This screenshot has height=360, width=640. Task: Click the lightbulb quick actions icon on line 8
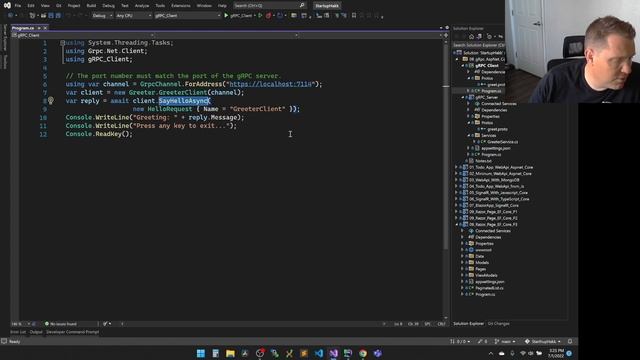pos(51,100)
